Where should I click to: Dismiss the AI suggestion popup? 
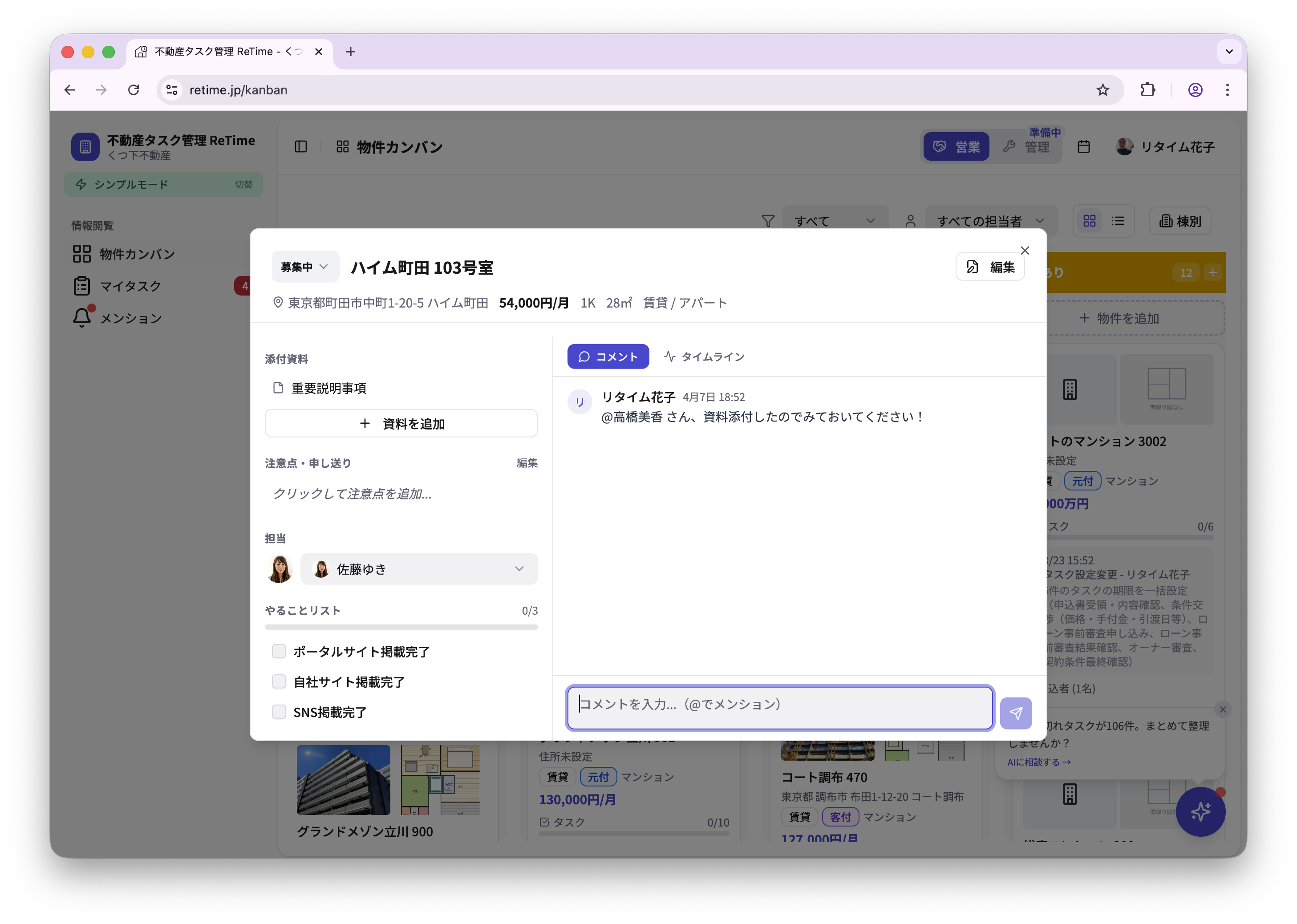coord(1223,709)
